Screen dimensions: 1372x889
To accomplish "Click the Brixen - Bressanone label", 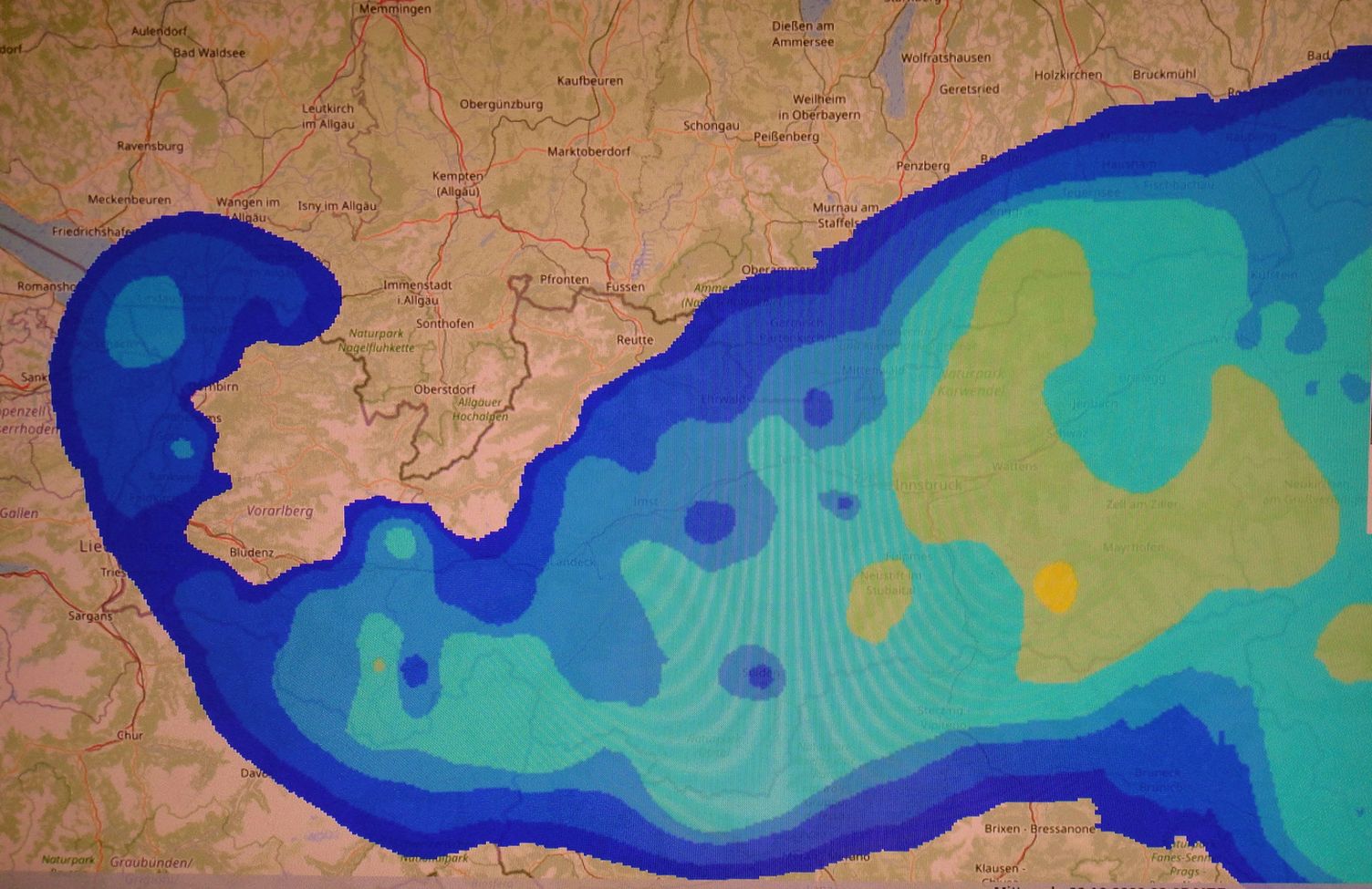I will (x=1039, y=829).
